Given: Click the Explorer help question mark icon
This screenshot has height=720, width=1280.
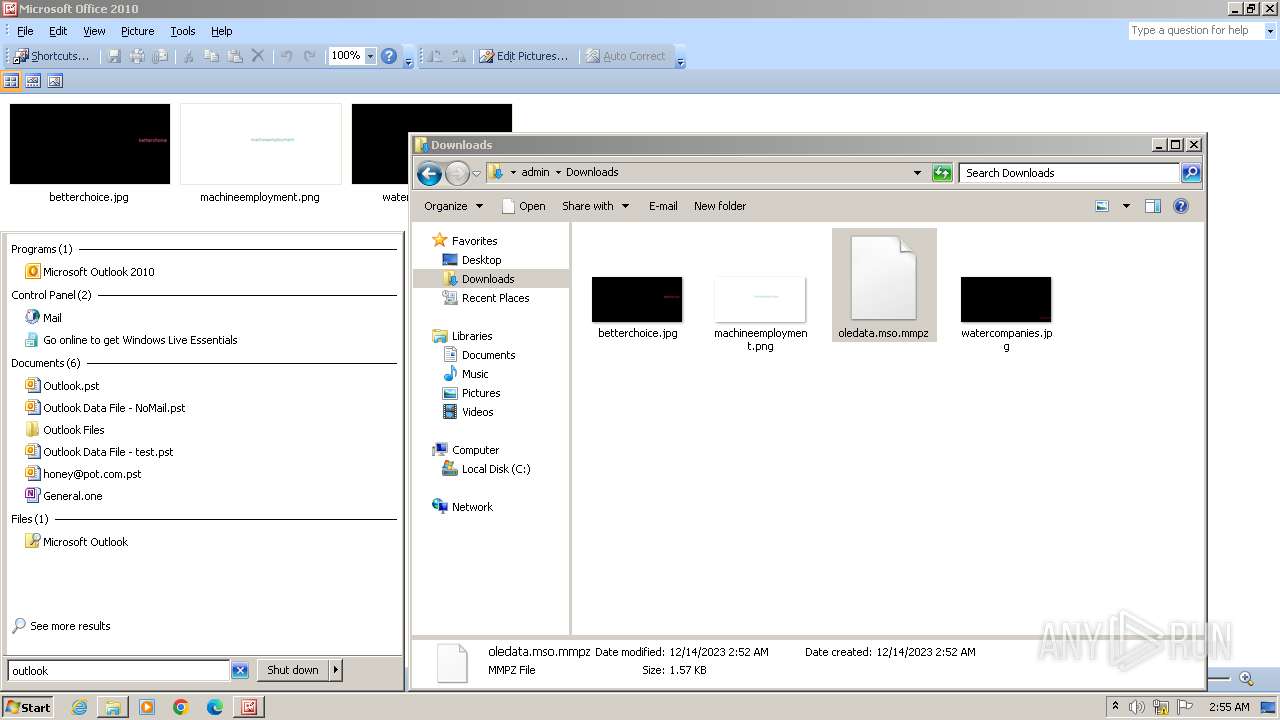Looking at the screenshot, I should pyautogui.click(x=1181, y=206).
